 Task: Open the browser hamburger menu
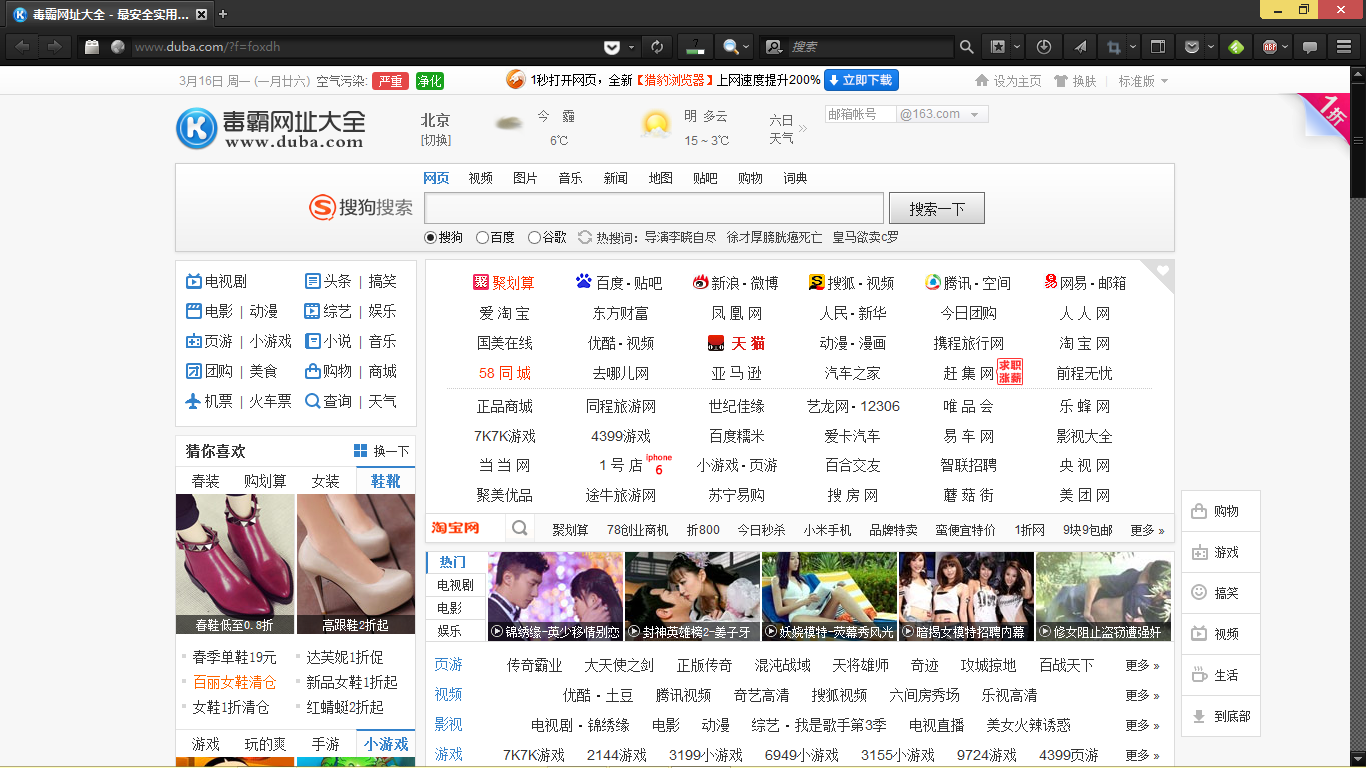[1344, 47]
